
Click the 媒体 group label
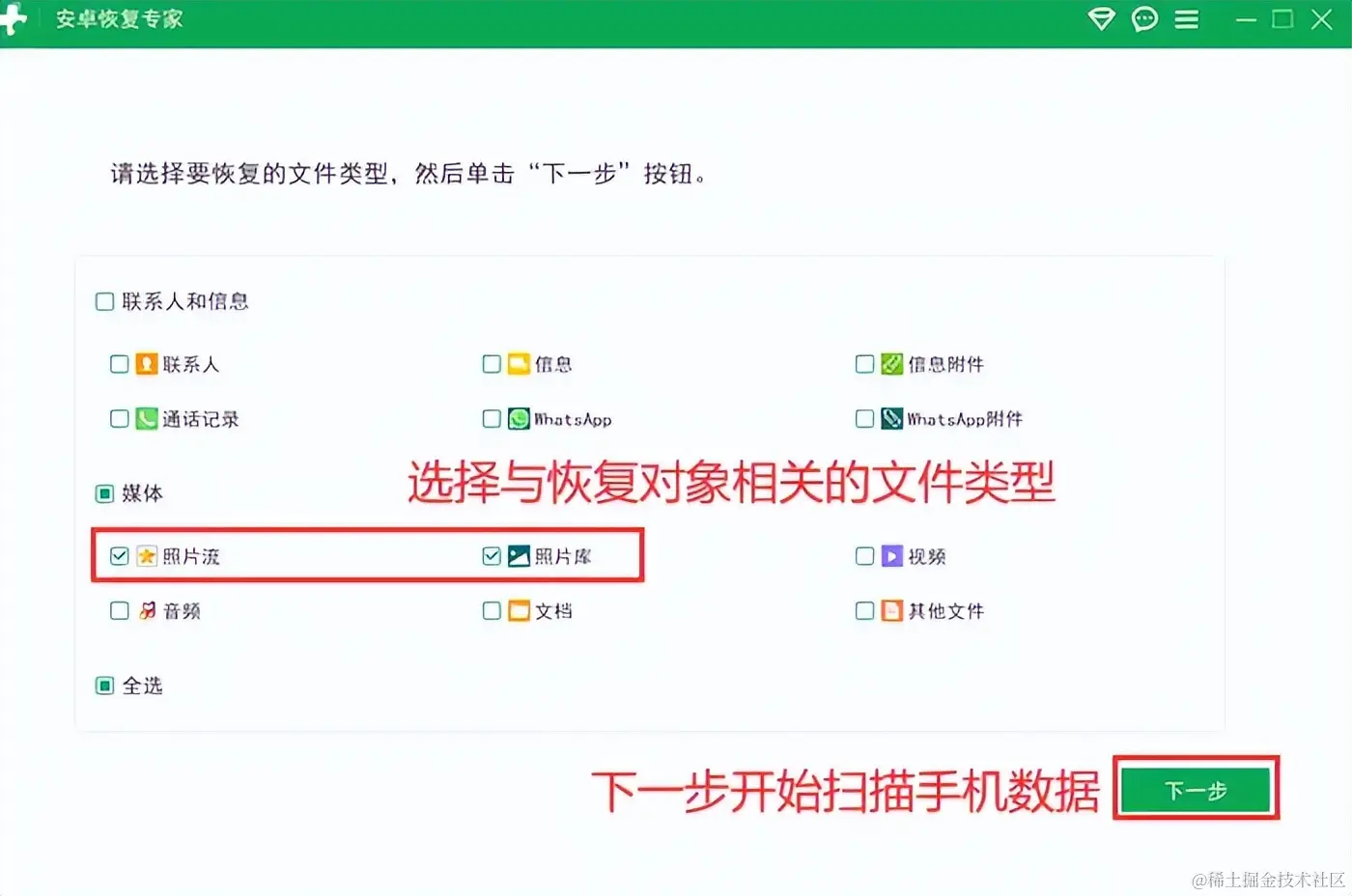(x=143, y=494)
